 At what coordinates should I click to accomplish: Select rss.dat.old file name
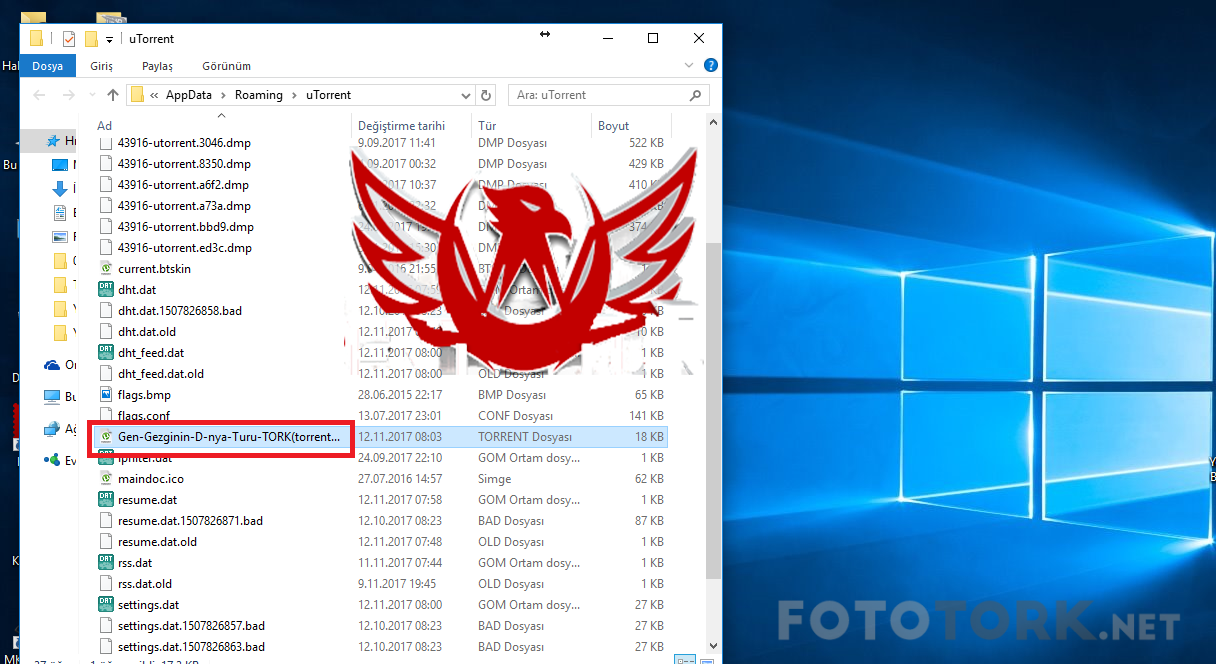pos(144,583)
